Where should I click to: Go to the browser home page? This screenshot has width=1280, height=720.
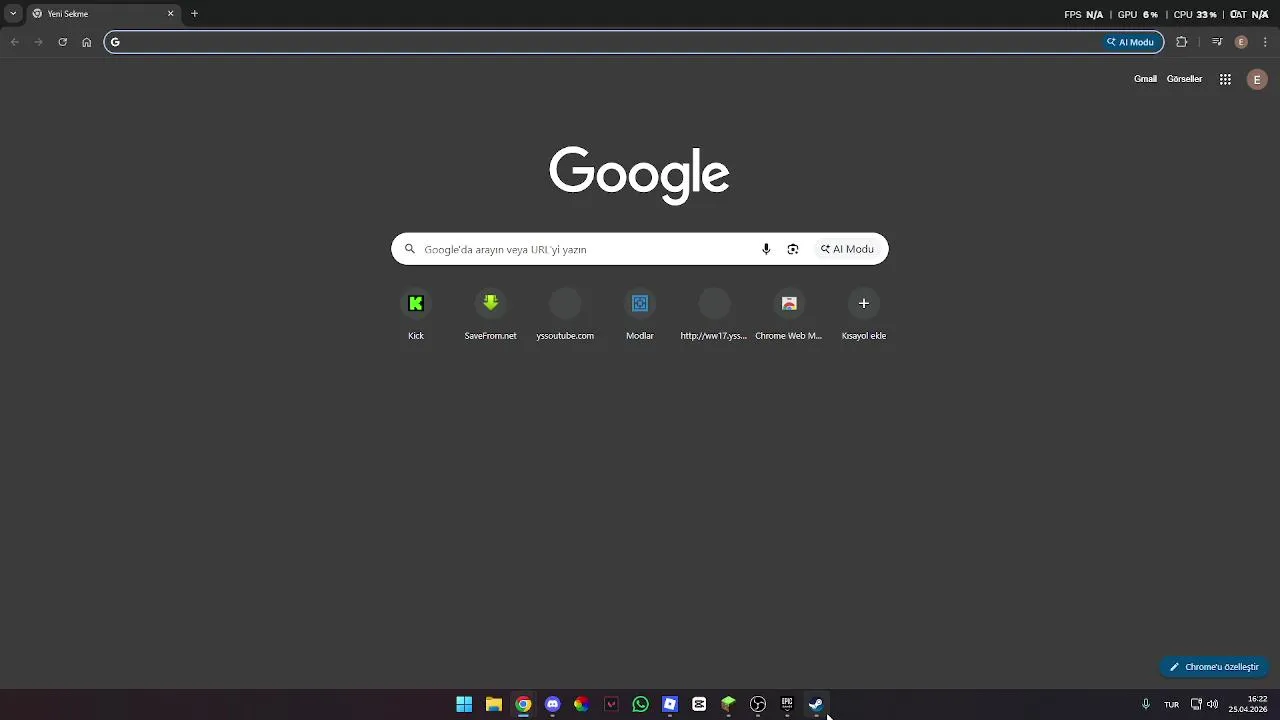[x=86, y=42]
